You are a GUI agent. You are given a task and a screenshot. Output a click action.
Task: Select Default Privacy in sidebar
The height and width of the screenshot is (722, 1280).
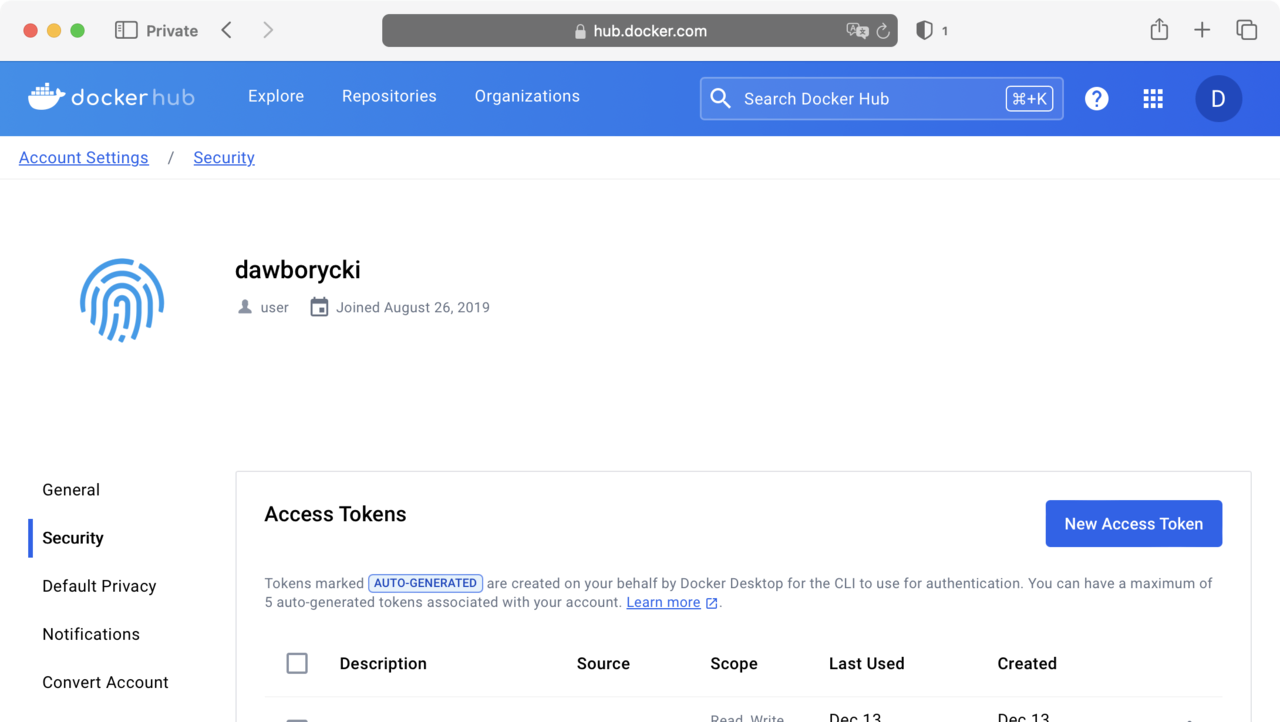tap(99, 586)
